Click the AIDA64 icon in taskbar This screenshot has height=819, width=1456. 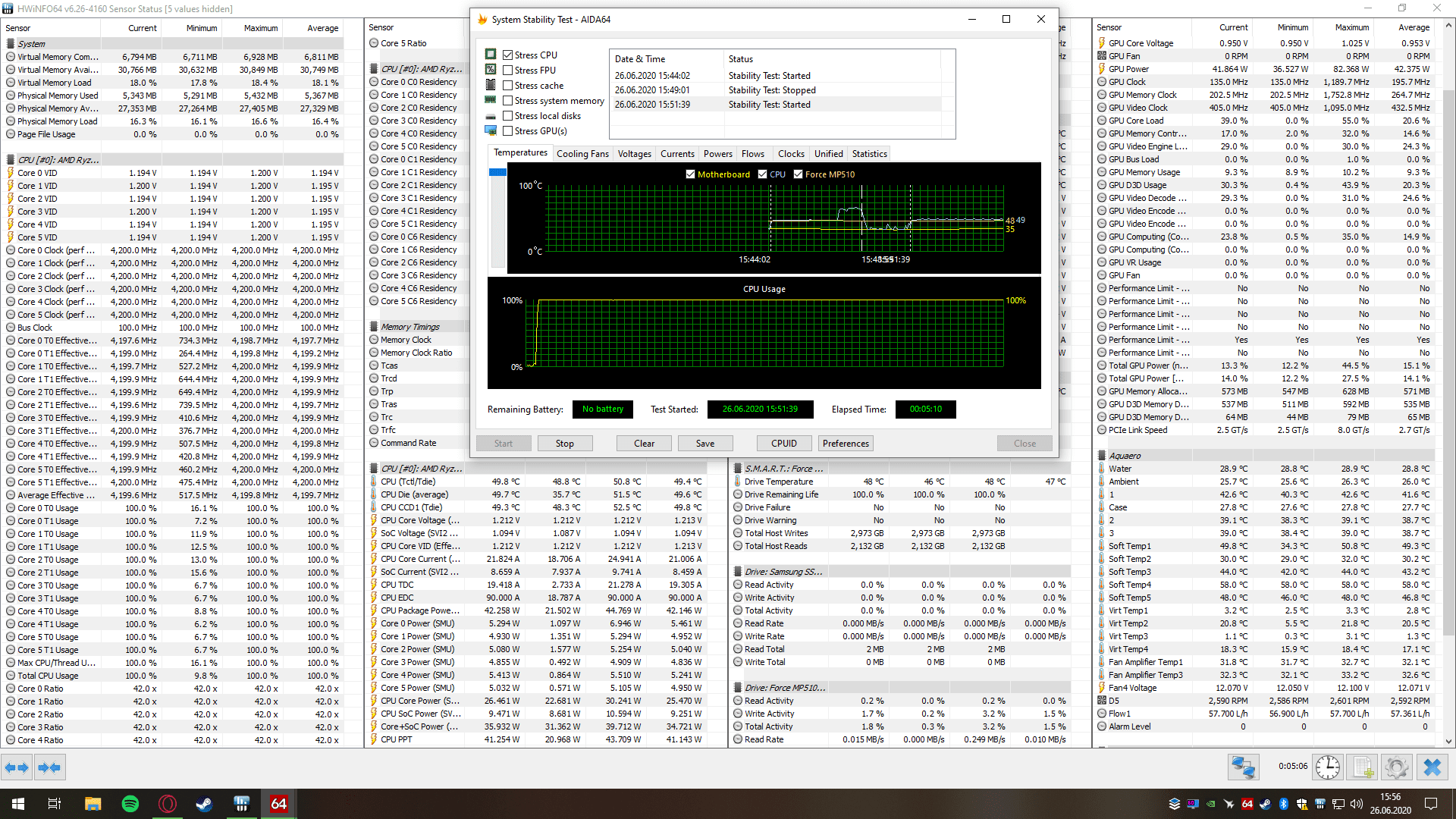point(278,804)
